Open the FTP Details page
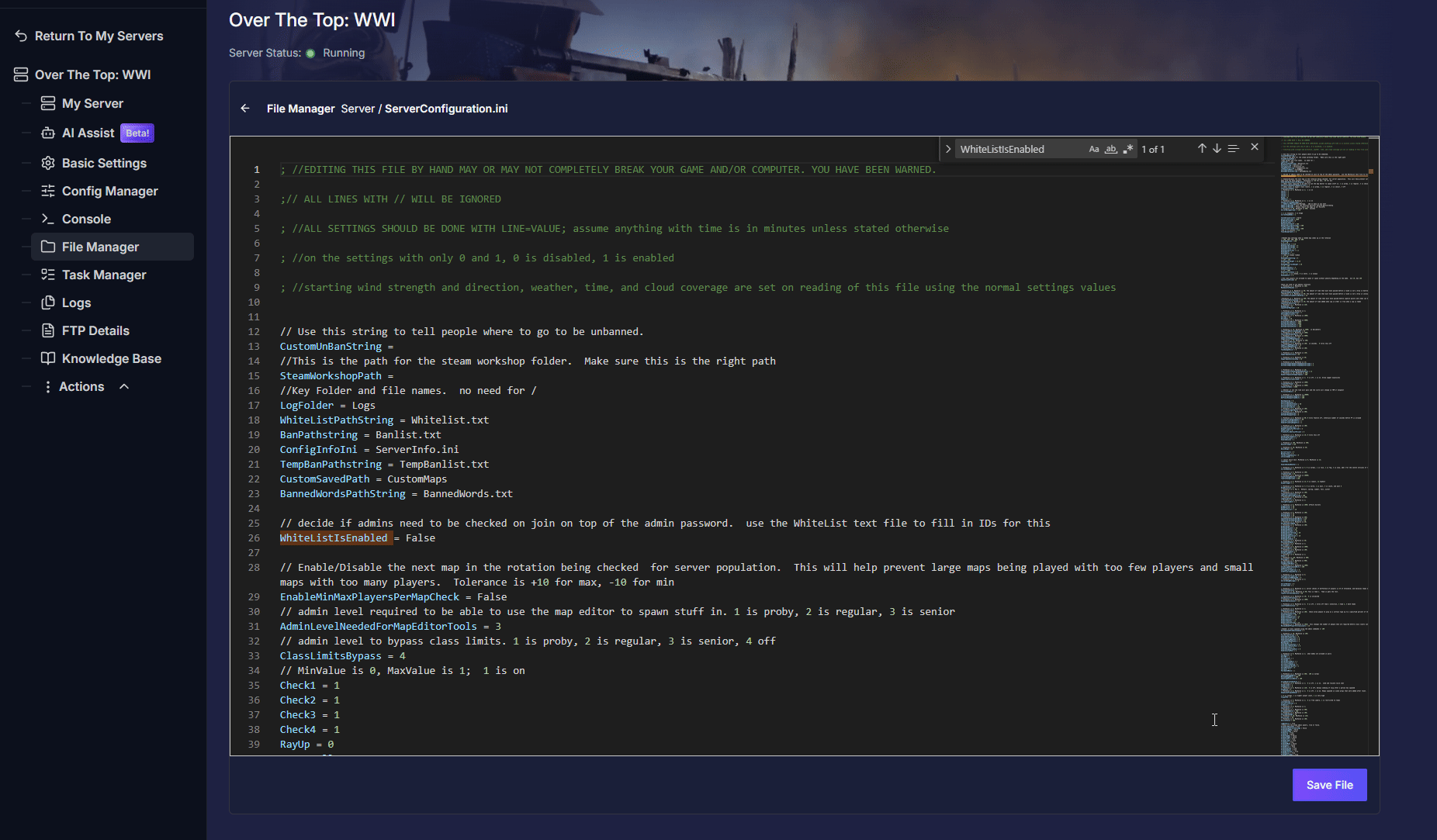1437x840 pixels. [95, 330]
